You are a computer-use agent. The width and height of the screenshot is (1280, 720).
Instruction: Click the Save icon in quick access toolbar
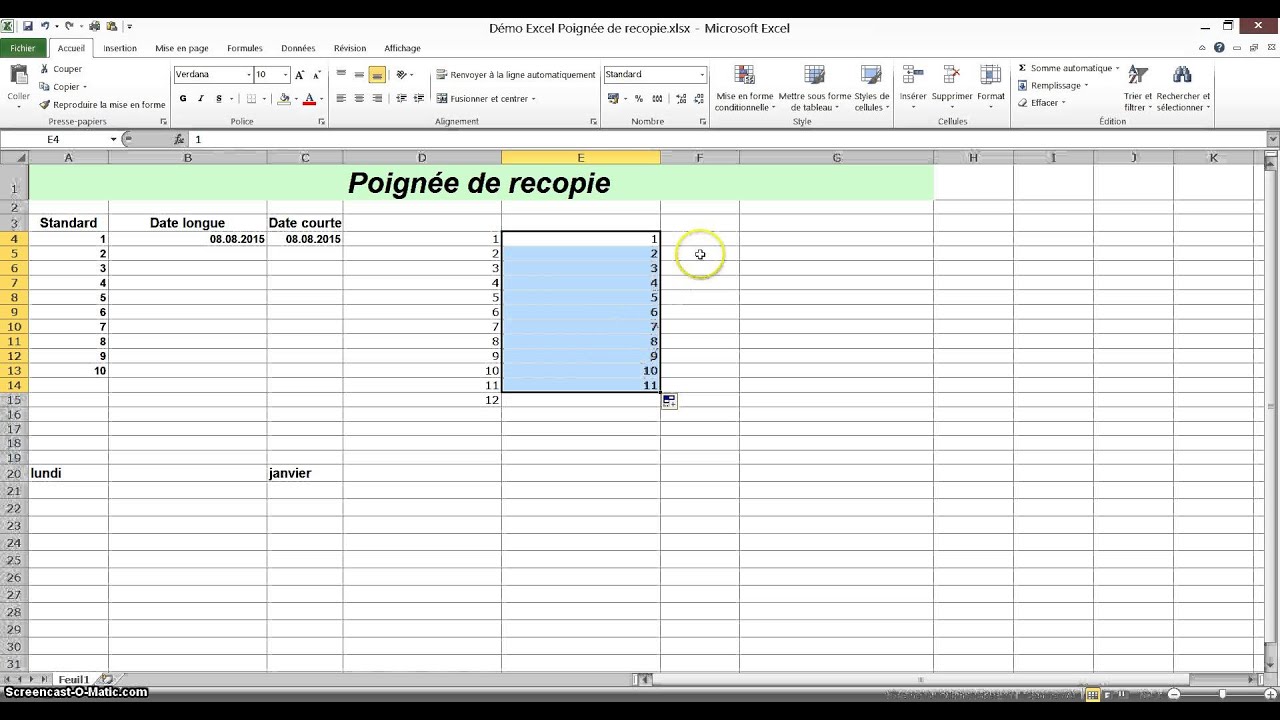(x=28, y=26)
